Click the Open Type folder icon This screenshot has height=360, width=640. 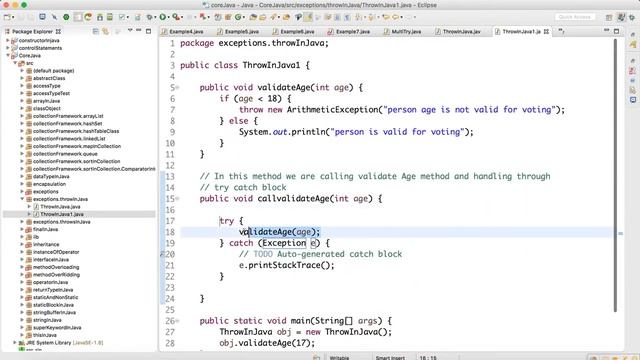coord(253,17)
